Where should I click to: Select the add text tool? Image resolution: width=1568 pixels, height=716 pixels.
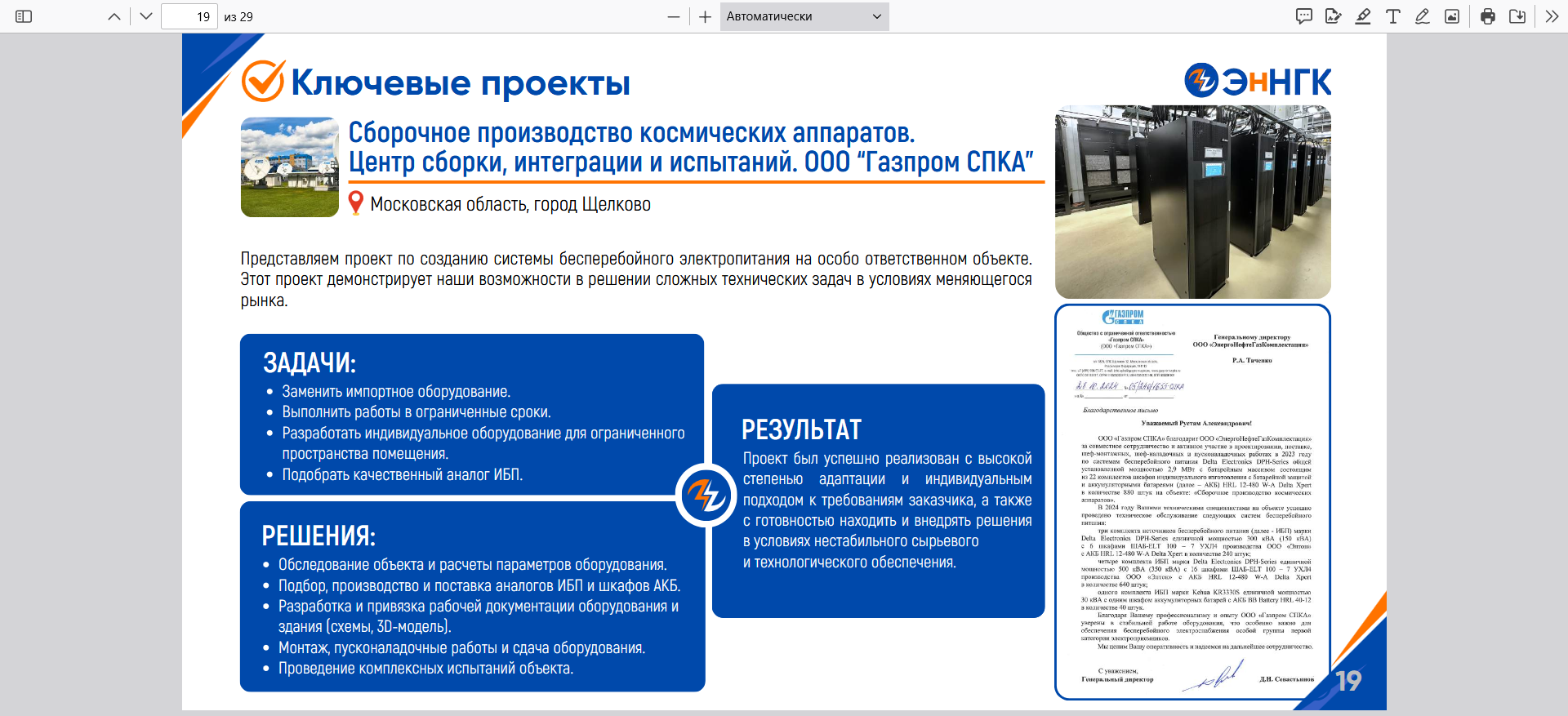click(1393, 16)
